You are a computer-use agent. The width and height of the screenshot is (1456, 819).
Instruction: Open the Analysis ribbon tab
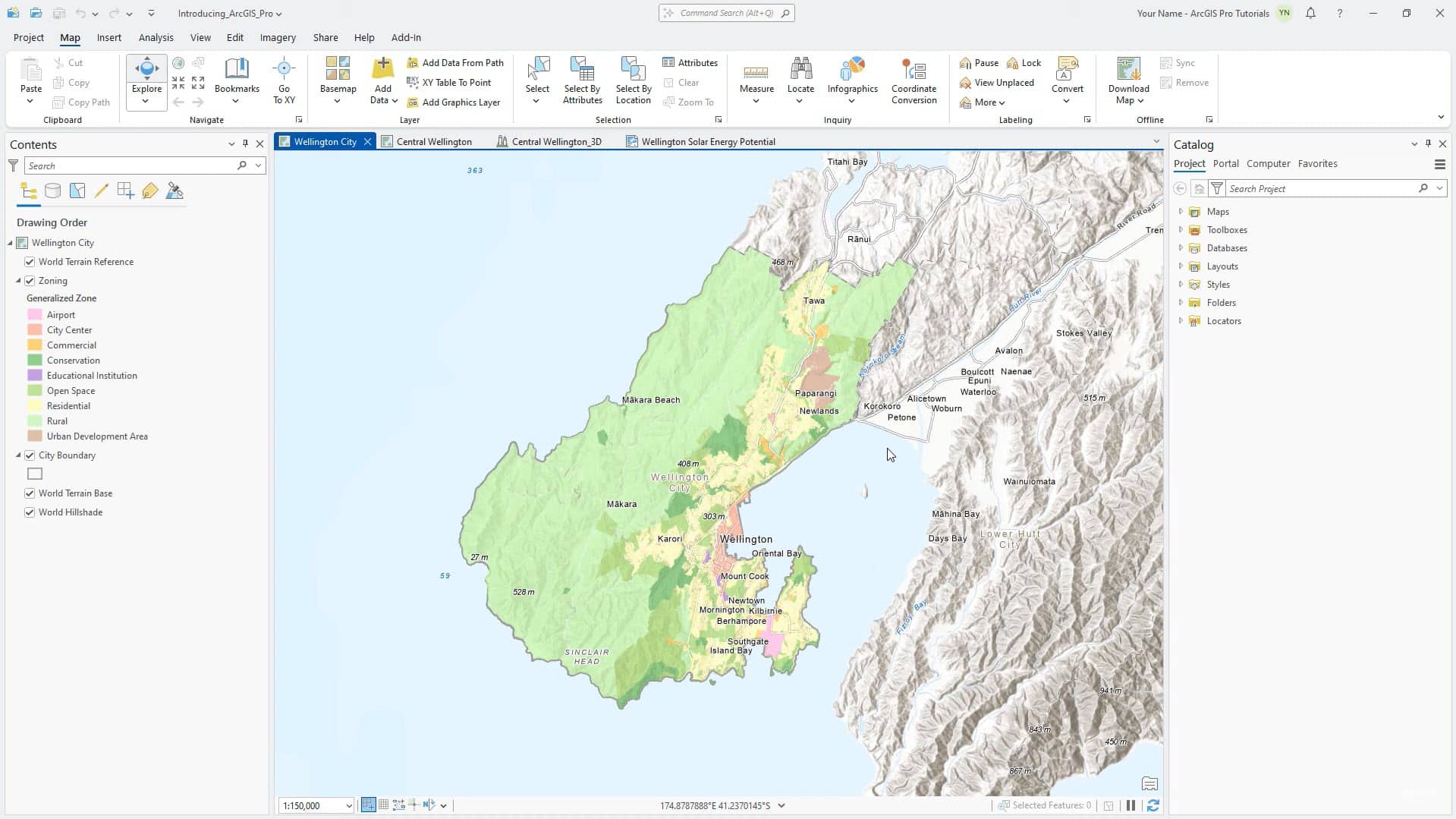pos(156,37)
